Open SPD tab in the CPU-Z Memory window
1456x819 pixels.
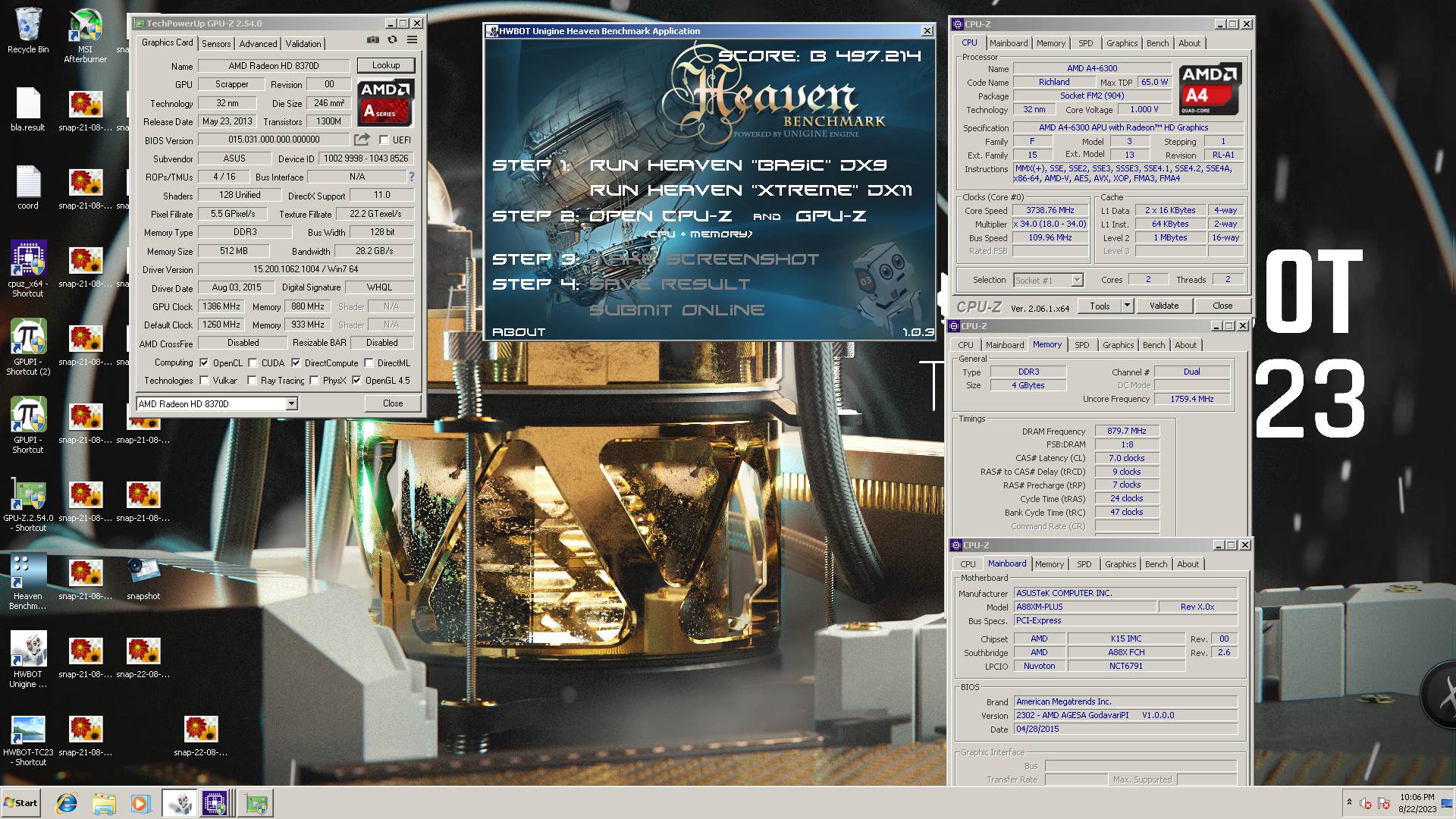(1081, 345)
